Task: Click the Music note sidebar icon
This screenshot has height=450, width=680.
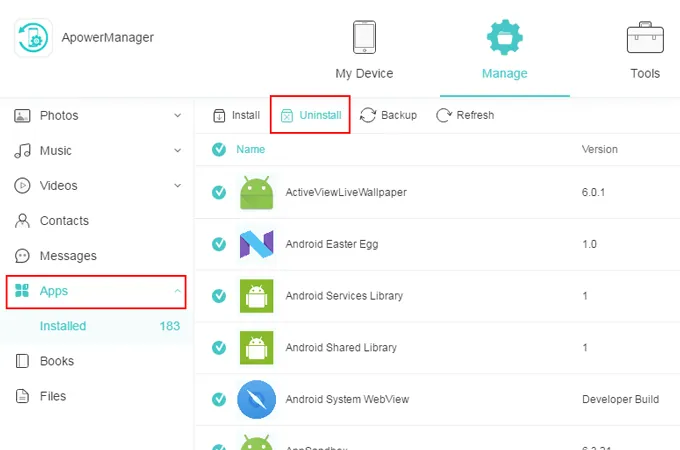Action: [x=22, y=151]
